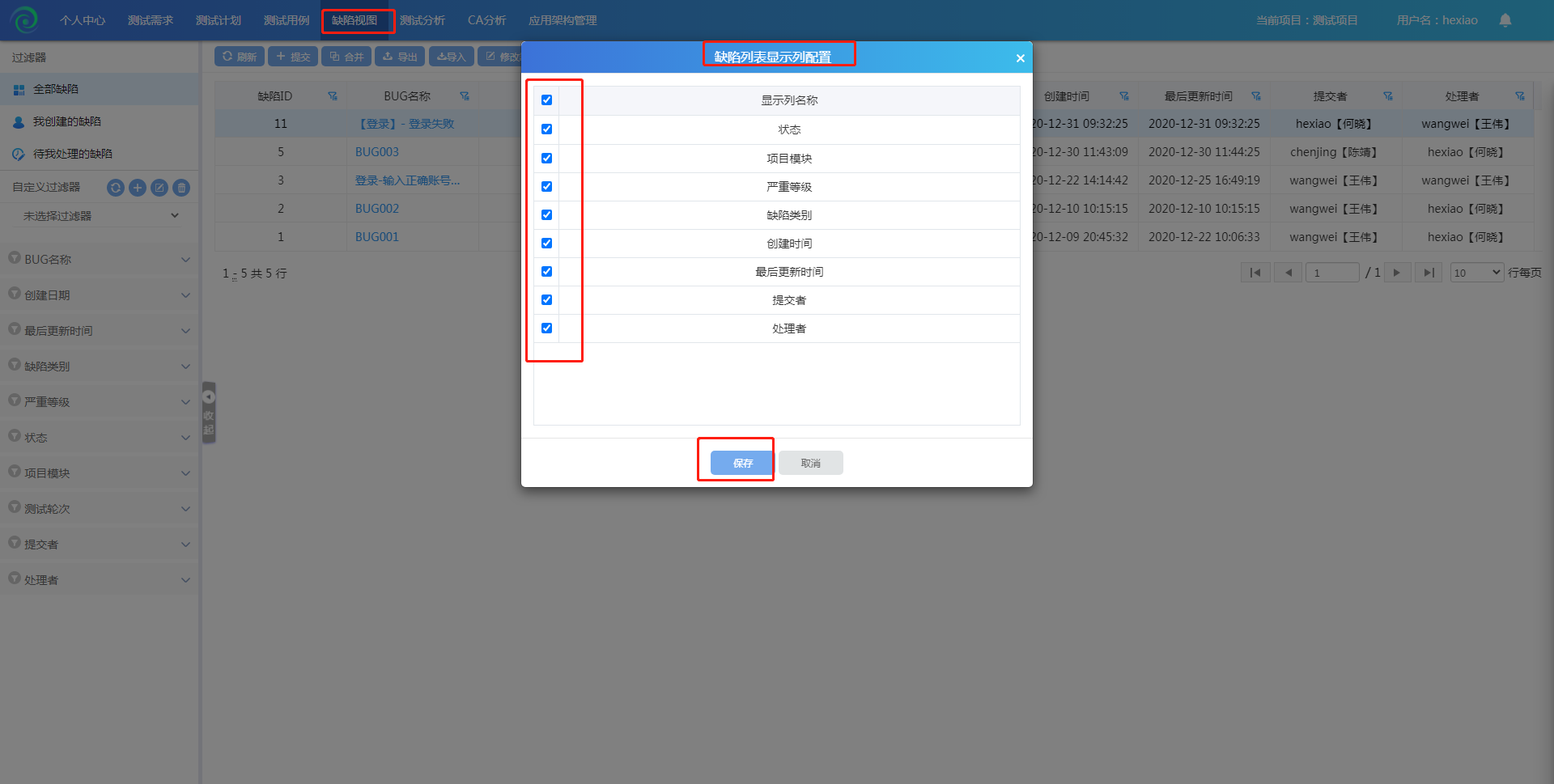Toggle the 处理者 column checkbox

coord(546,328)
